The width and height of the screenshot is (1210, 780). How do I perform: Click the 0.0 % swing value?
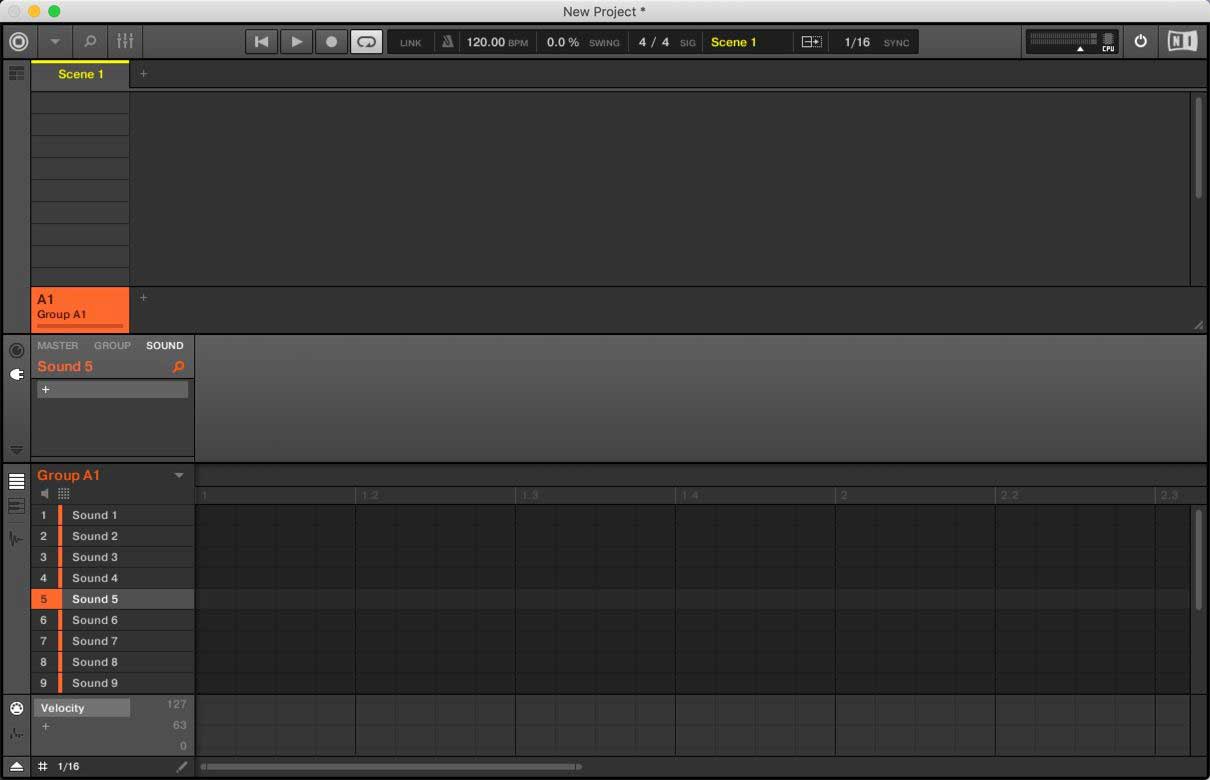coord(563,43)
